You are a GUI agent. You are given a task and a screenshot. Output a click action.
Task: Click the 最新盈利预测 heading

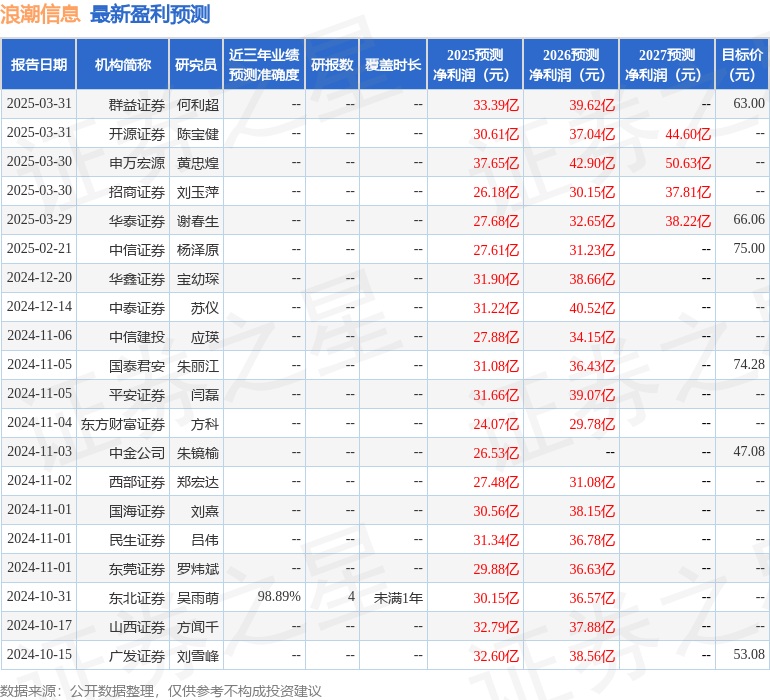click(150, 14)
